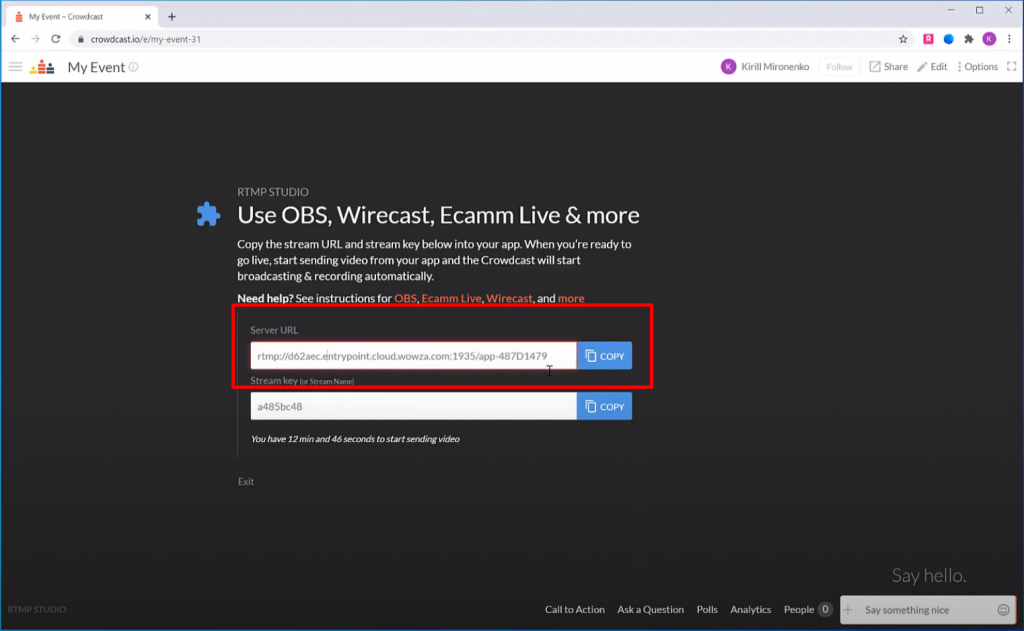Open the blue circle browser extension
Image resolution: width=1024 pixels, height=631 pixels.
[948, 39]
